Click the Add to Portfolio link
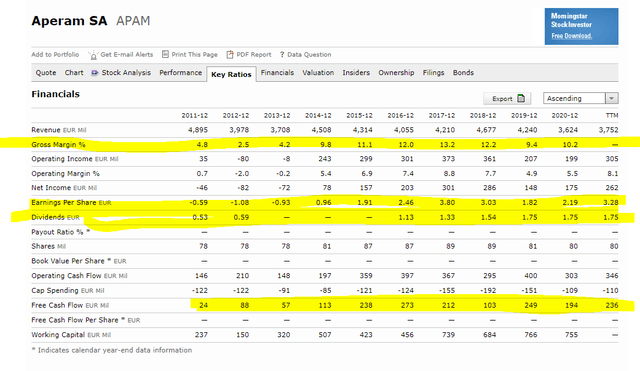The width and height of the screenshot is (640, 371). tap(55, 54)
